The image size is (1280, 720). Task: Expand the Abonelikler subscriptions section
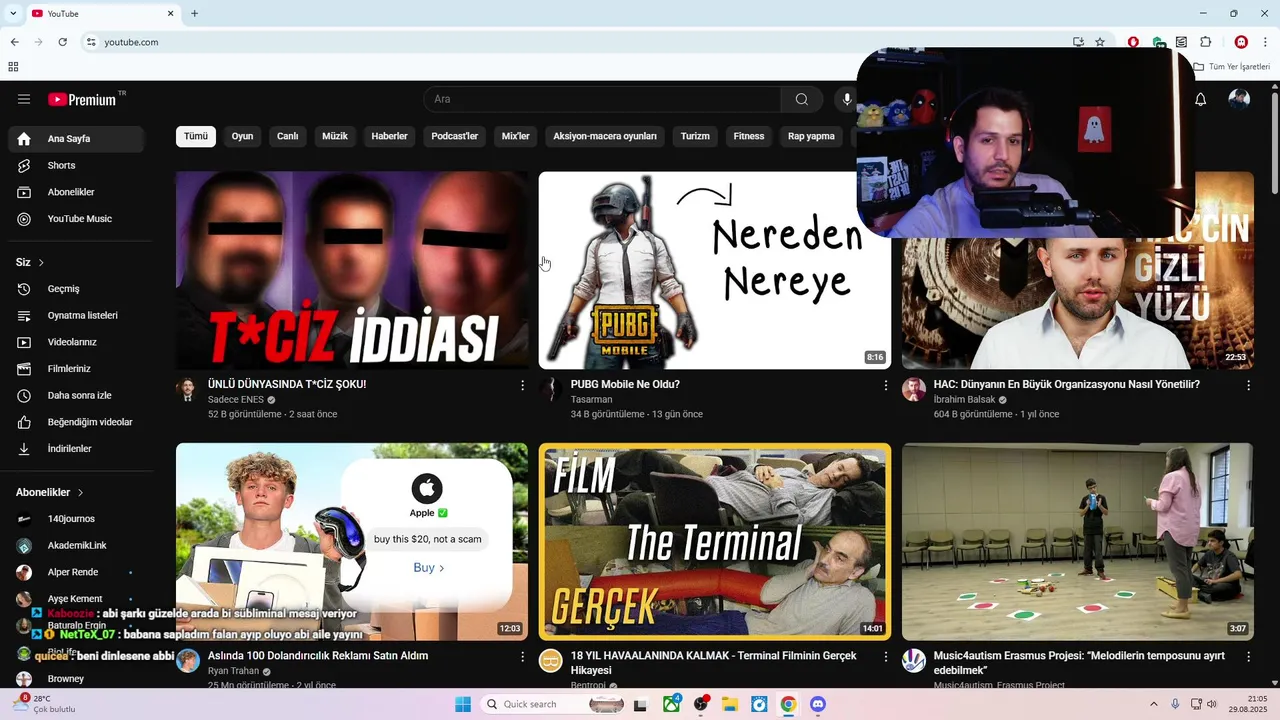[x=50, y=492]
